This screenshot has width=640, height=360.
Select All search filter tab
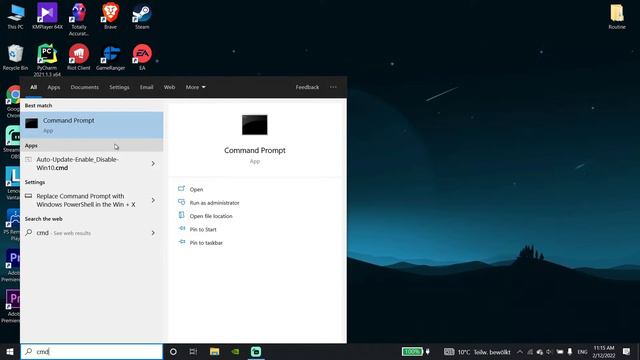33,87
